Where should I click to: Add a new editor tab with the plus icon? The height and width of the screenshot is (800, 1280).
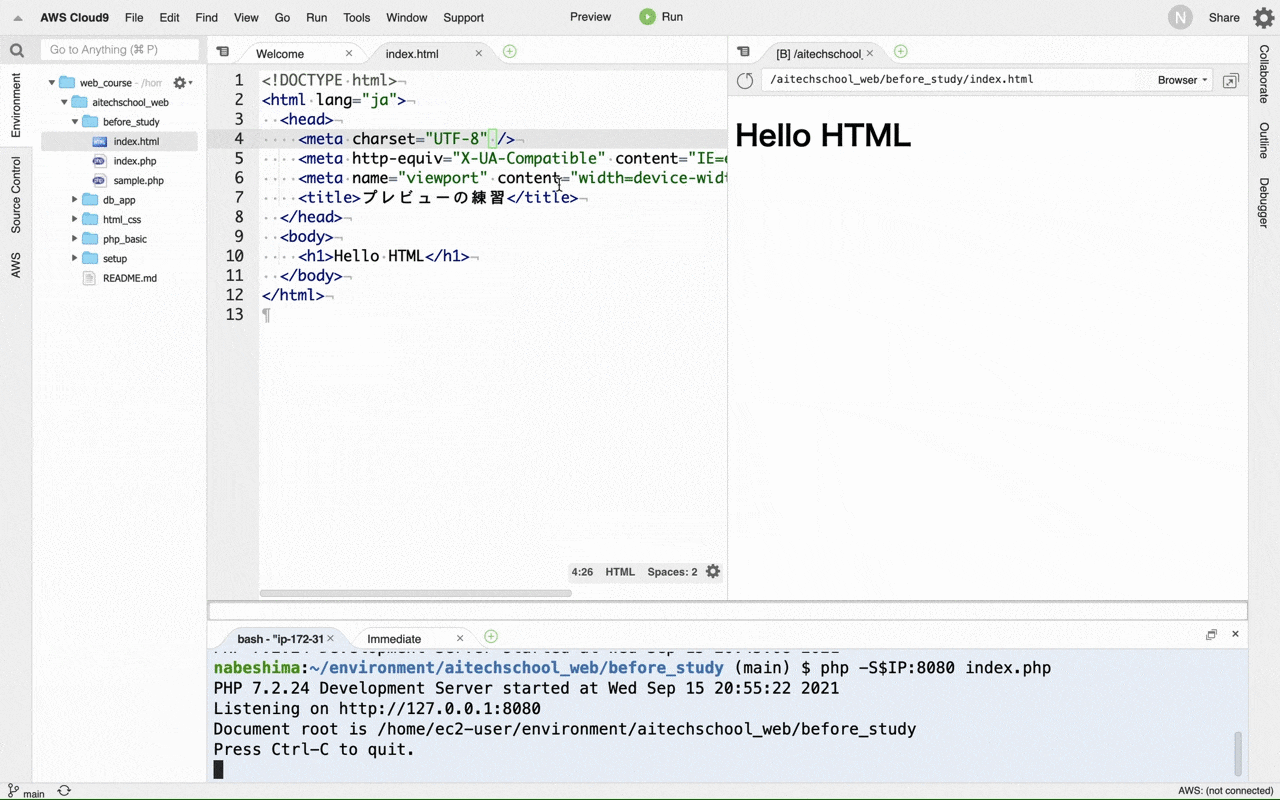[x=509, y=52]
